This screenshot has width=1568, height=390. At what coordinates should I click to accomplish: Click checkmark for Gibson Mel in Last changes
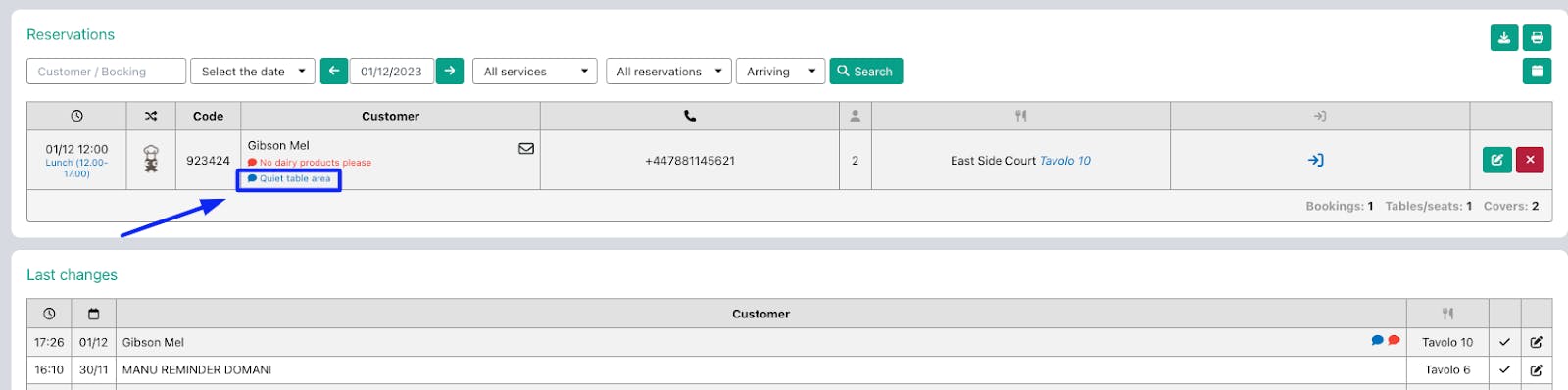tap(1505, 342)
